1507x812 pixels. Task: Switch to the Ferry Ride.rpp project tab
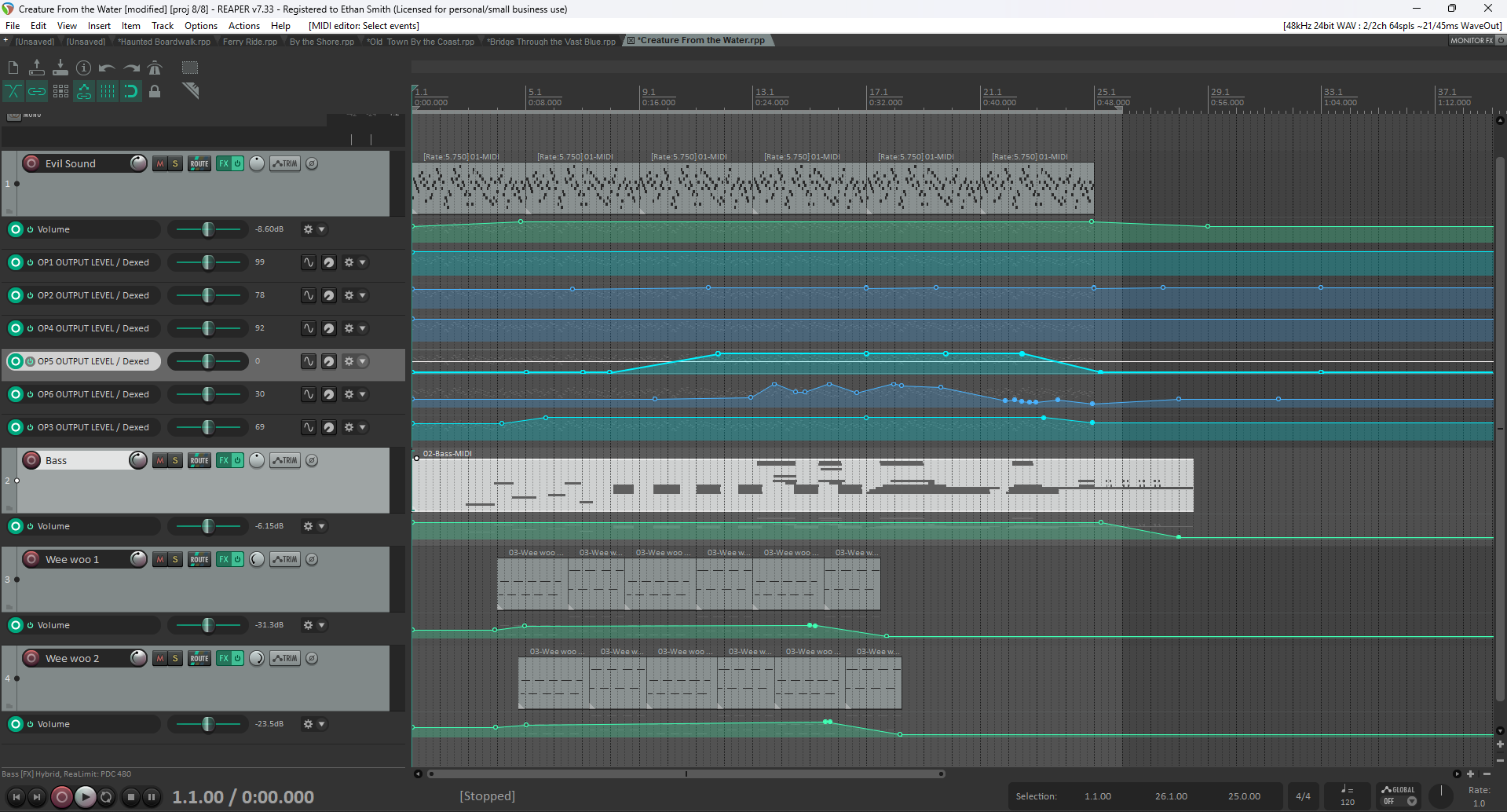click(x=250, y=42)
